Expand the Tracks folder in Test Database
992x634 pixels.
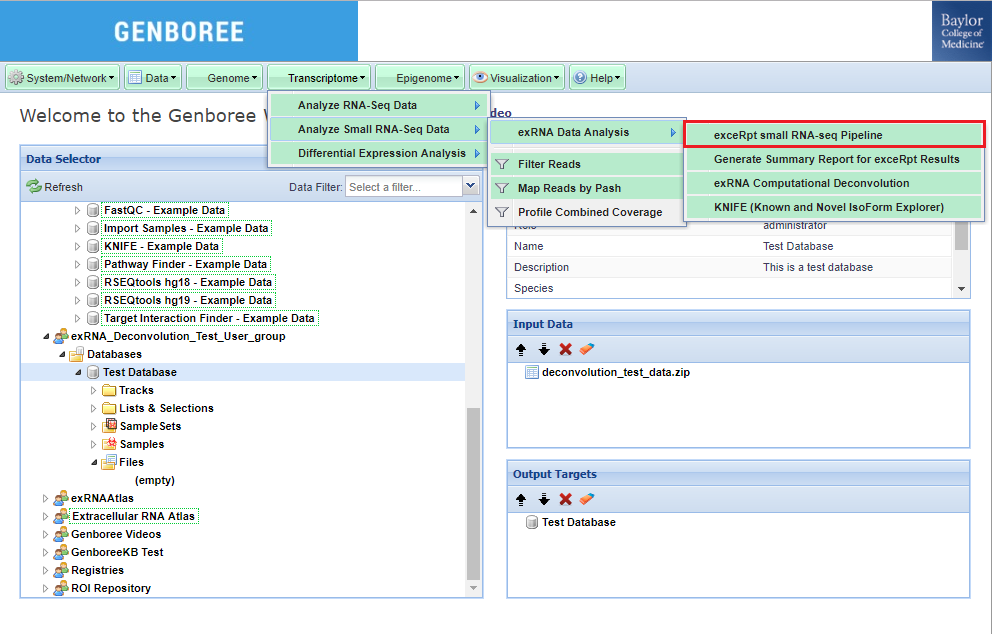tap(94, 390)
